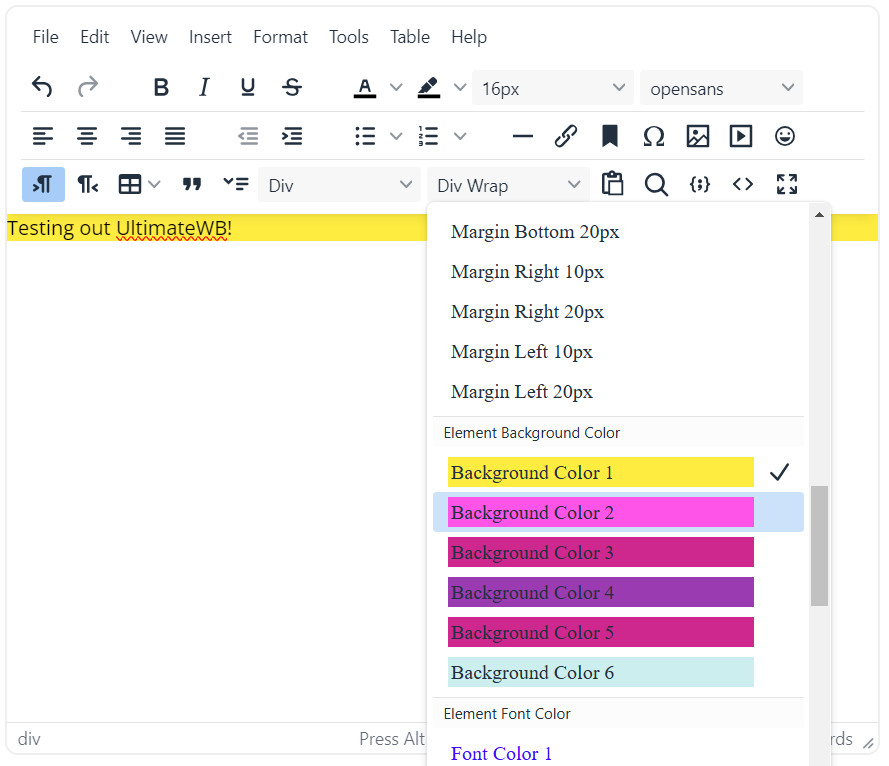Viewport: 889px width, 766px height.
Task: Toggle left-to-right text direction
Action: (x=43, y=185)
